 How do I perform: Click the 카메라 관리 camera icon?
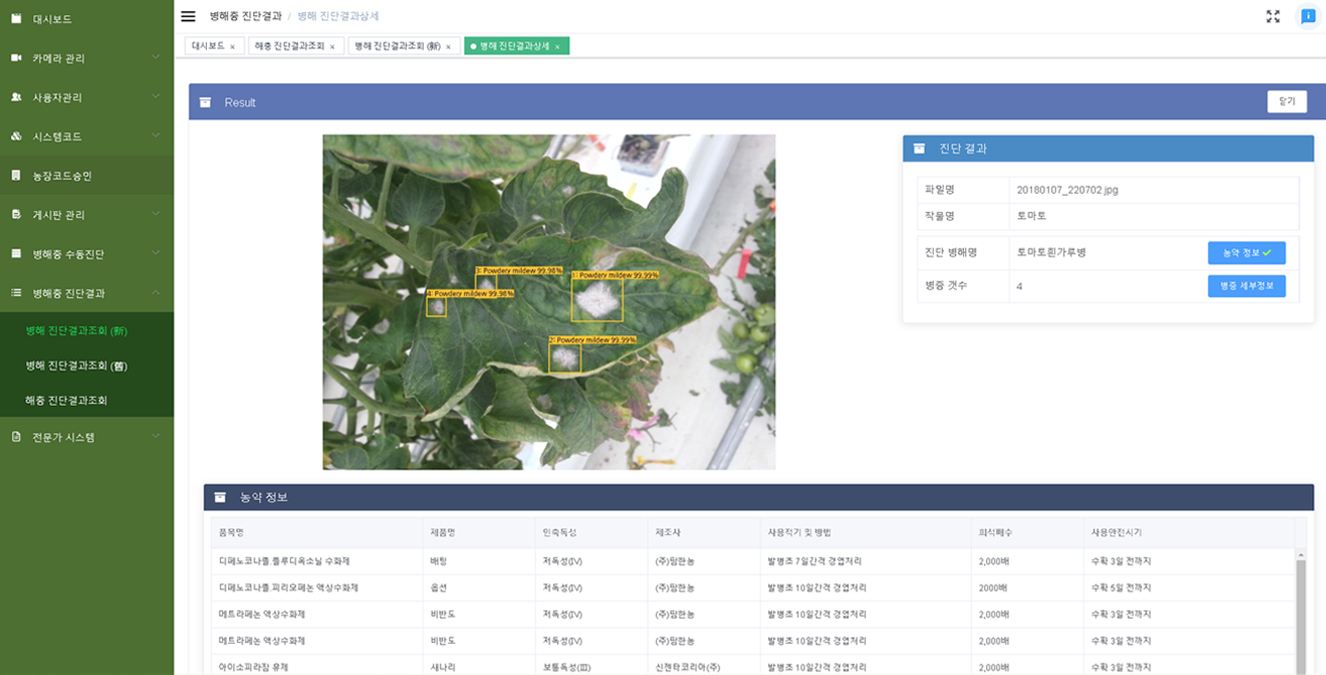(16, 58)
